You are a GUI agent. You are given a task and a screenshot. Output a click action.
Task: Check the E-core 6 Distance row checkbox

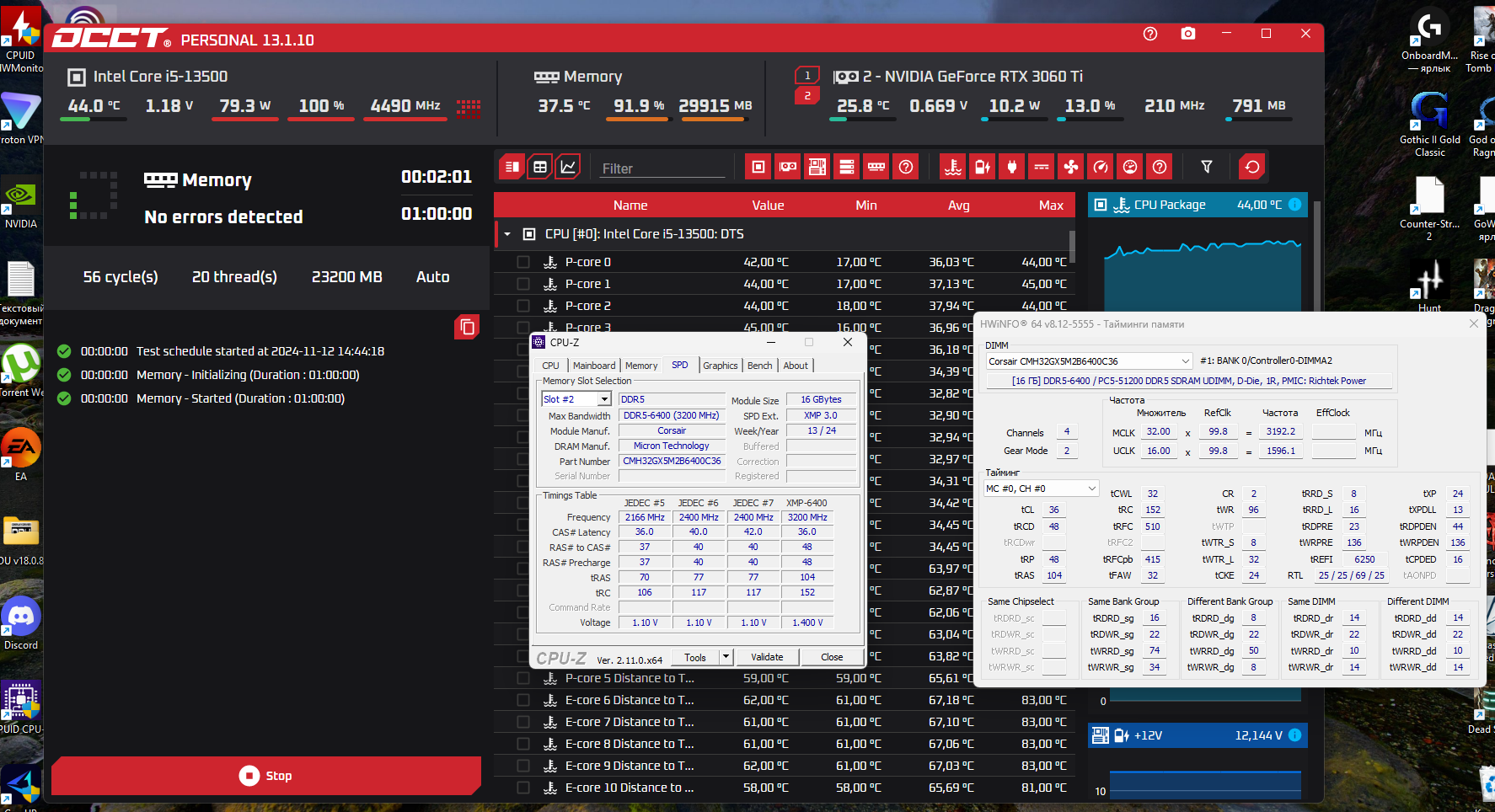(x=523, y=700)
